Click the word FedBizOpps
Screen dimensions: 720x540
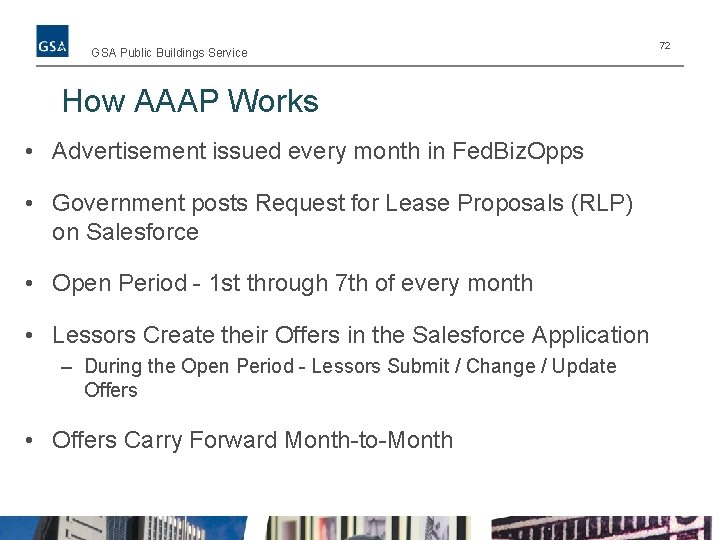click(518, 152)
